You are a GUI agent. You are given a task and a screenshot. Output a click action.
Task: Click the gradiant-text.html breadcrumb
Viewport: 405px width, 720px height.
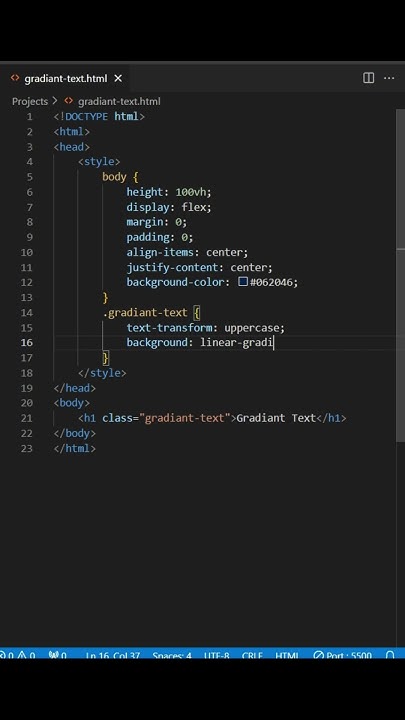119,101
